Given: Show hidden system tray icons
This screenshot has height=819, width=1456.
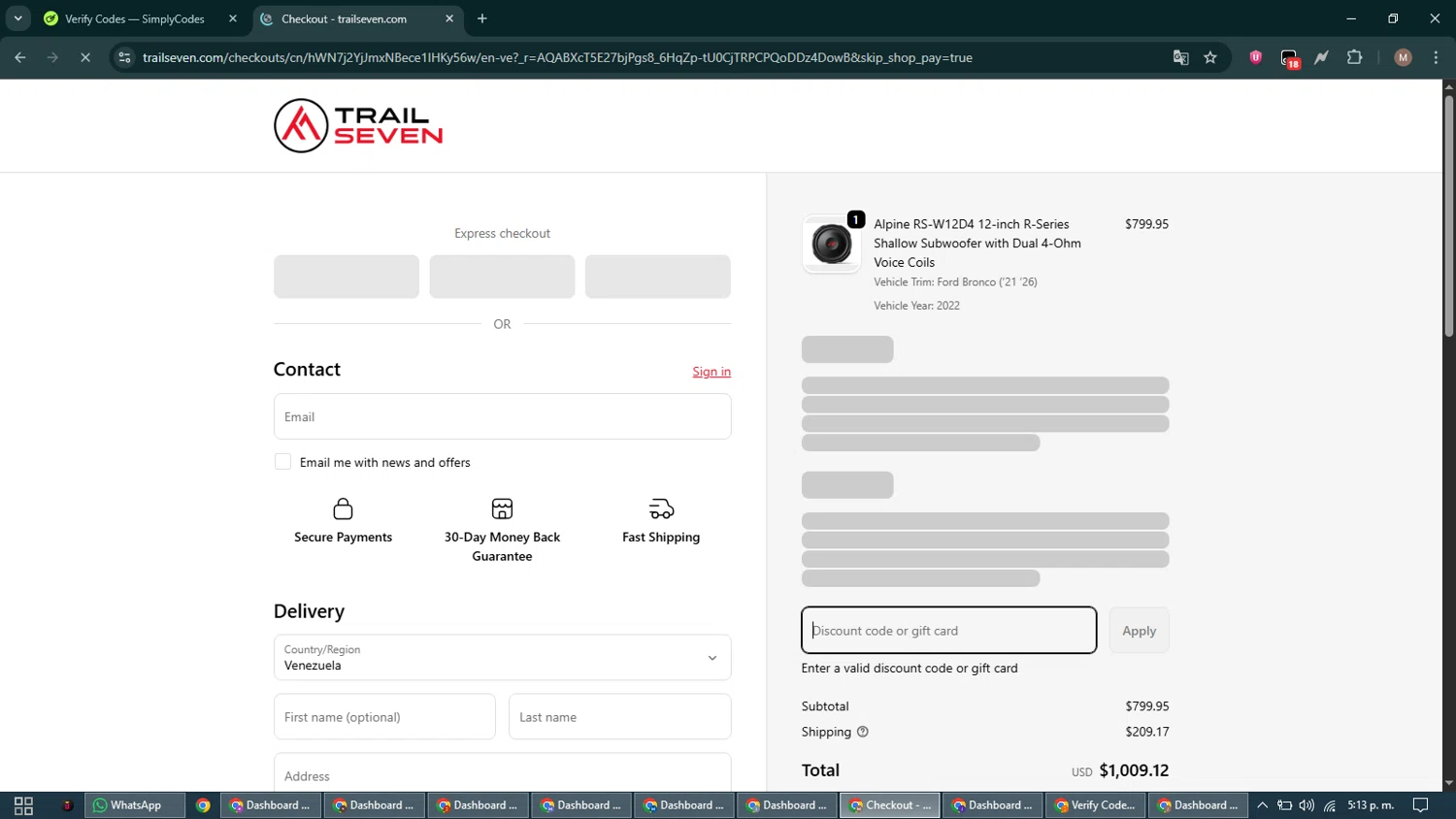Looking at the screenshot, I should (1262, 805).
